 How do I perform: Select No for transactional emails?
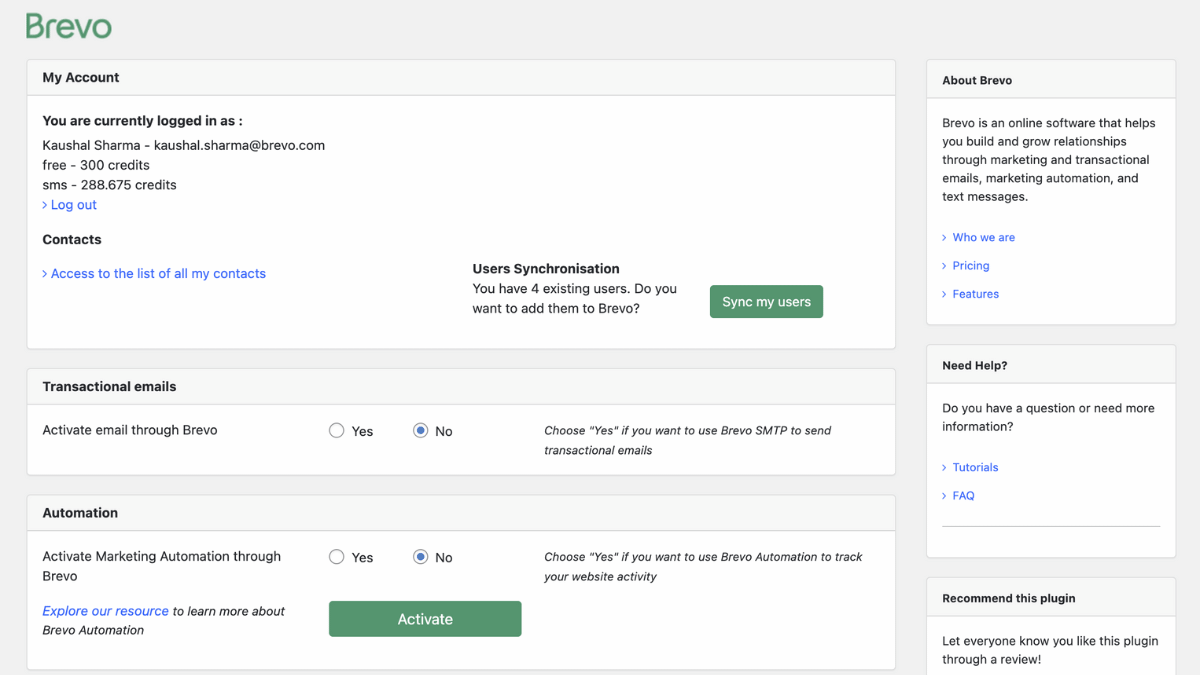pos(420,430)
